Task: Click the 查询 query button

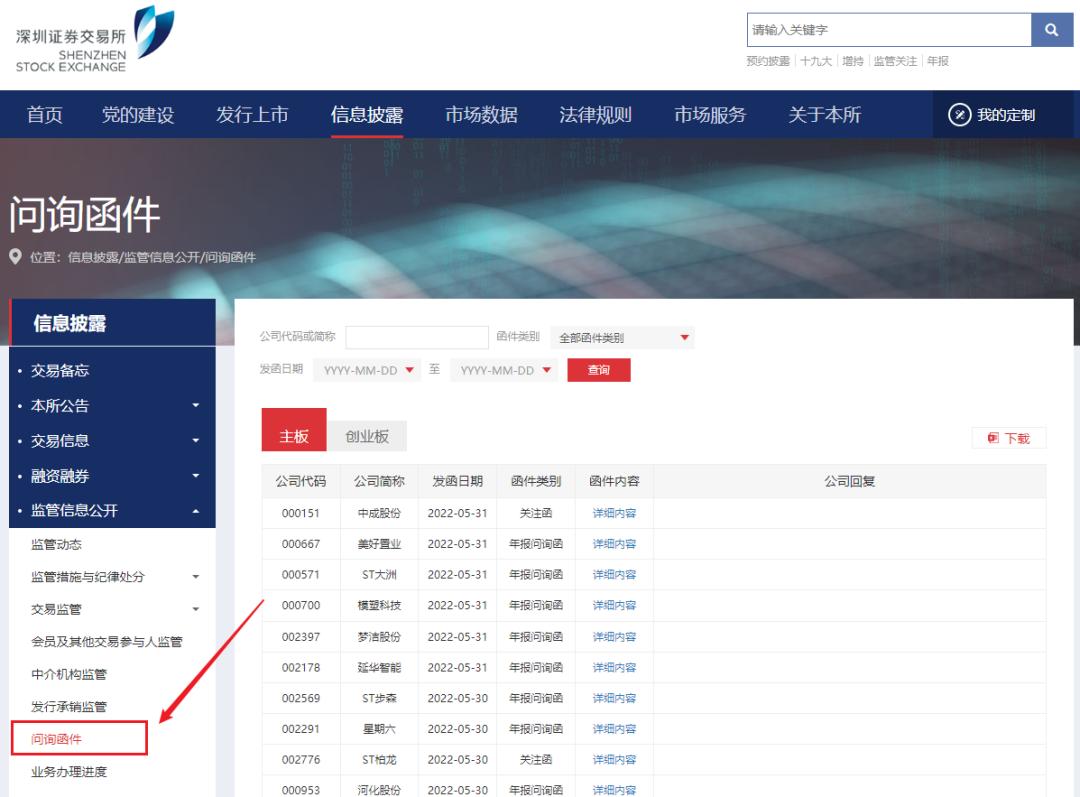Action: click(598, 369)
